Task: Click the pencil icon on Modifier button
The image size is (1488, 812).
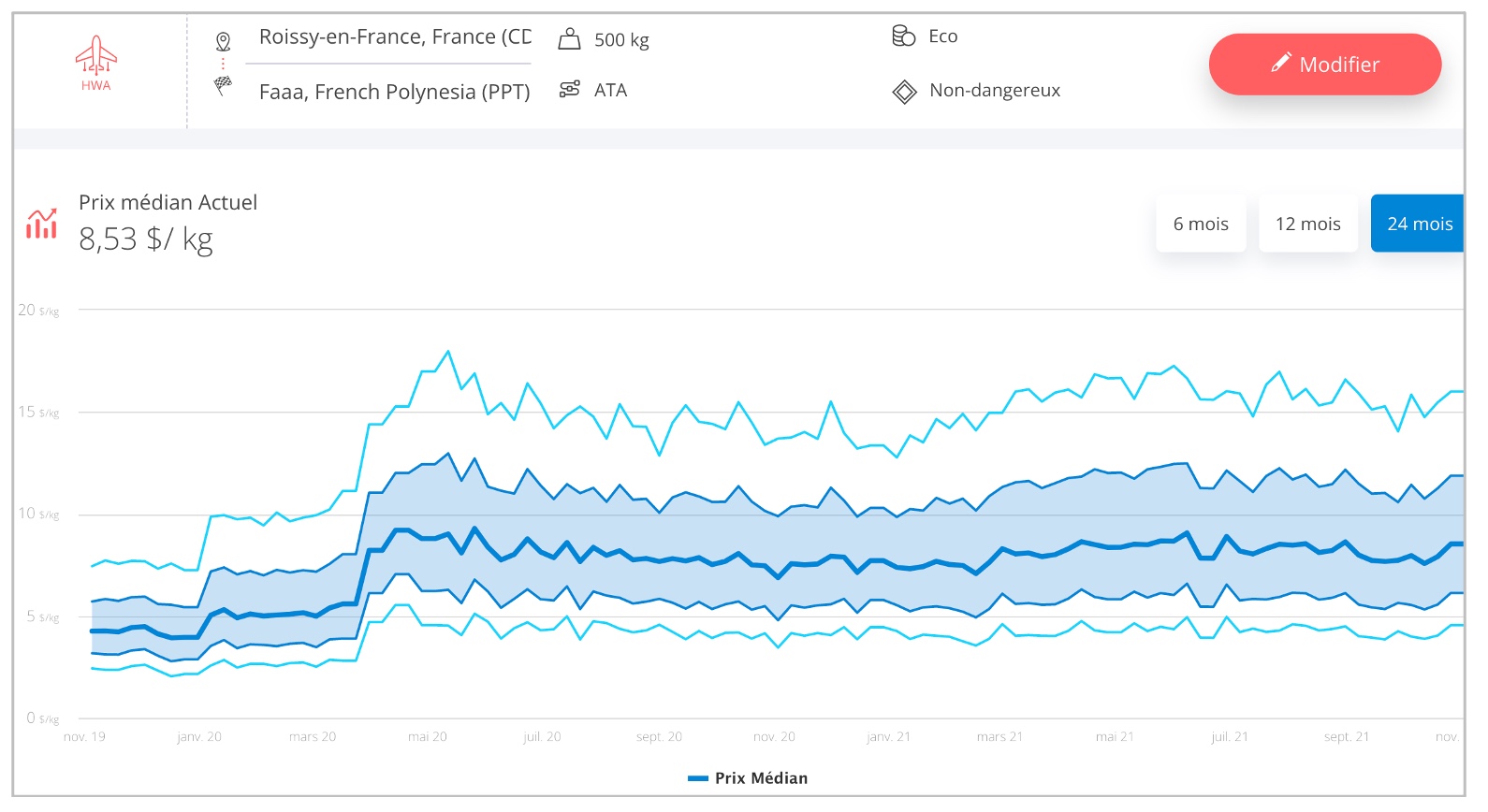Action: (1280, 63)
